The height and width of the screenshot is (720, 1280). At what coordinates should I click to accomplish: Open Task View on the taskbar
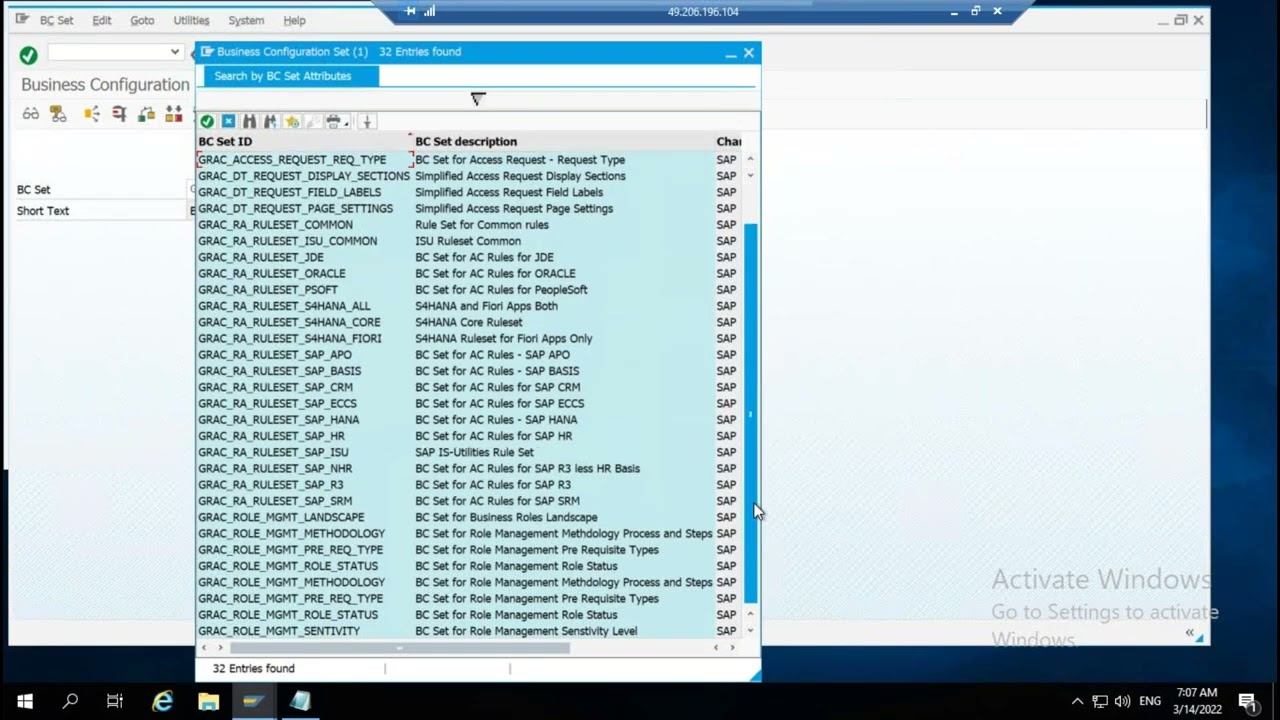pos(115,701)
